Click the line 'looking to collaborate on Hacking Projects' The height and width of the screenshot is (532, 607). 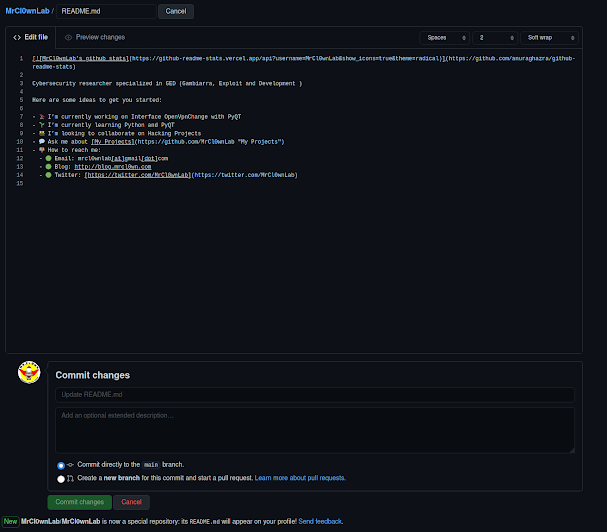click(x=117, y=133)
